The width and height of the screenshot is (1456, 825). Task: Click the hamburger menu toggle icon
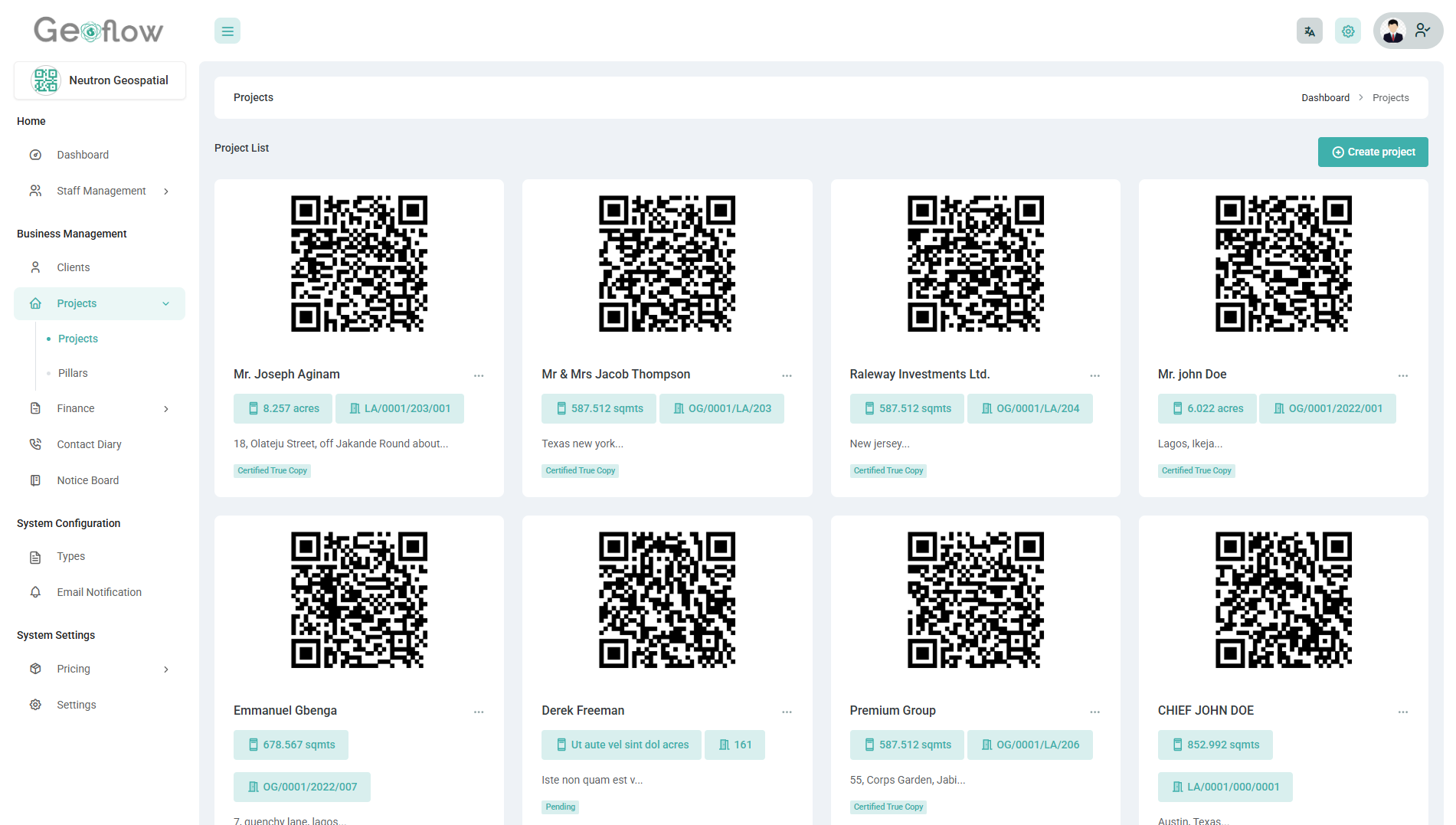point(227,31)
